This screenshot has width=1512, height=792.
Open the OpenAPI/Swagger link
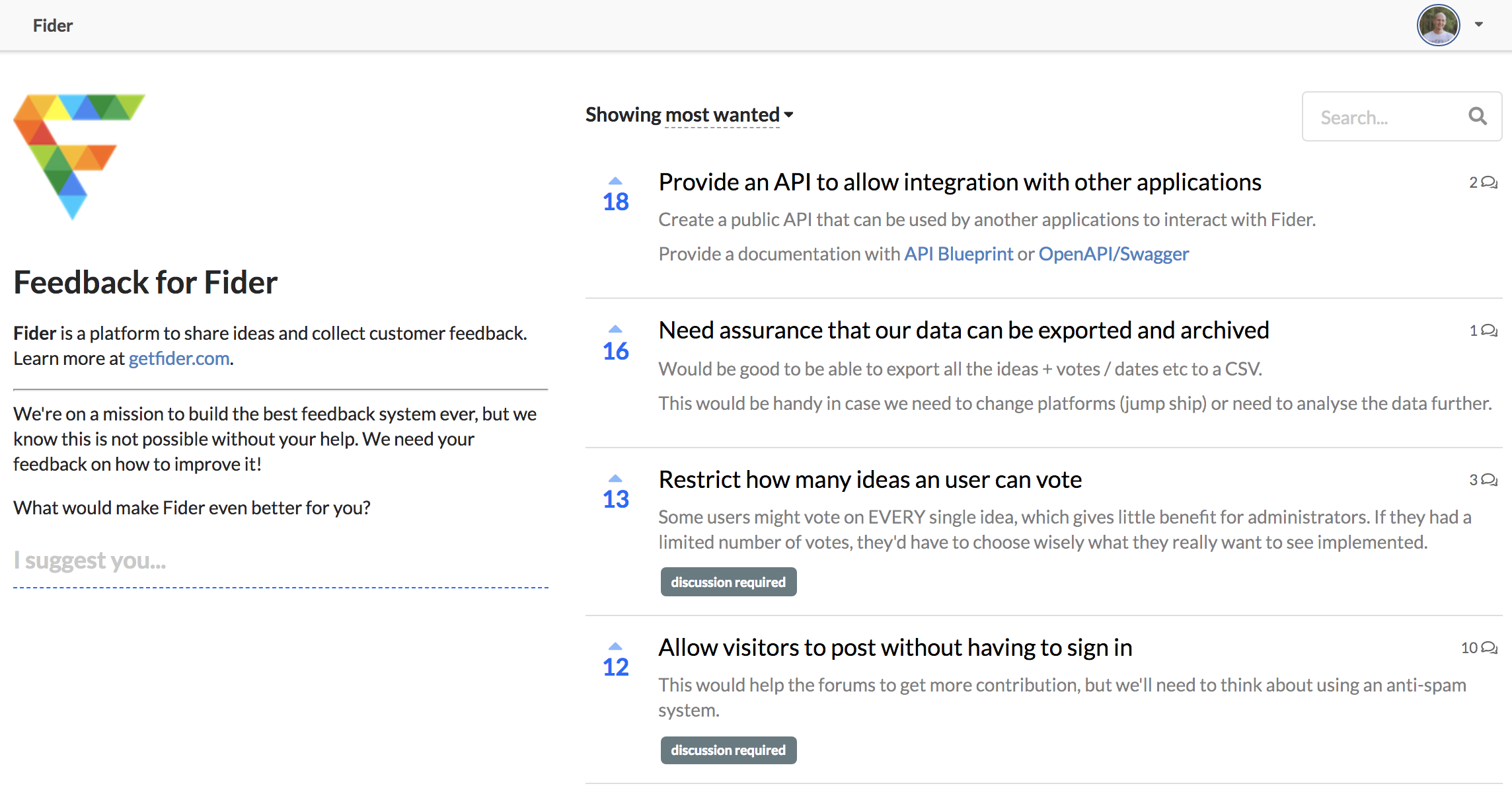click(x=1114, y=254)
